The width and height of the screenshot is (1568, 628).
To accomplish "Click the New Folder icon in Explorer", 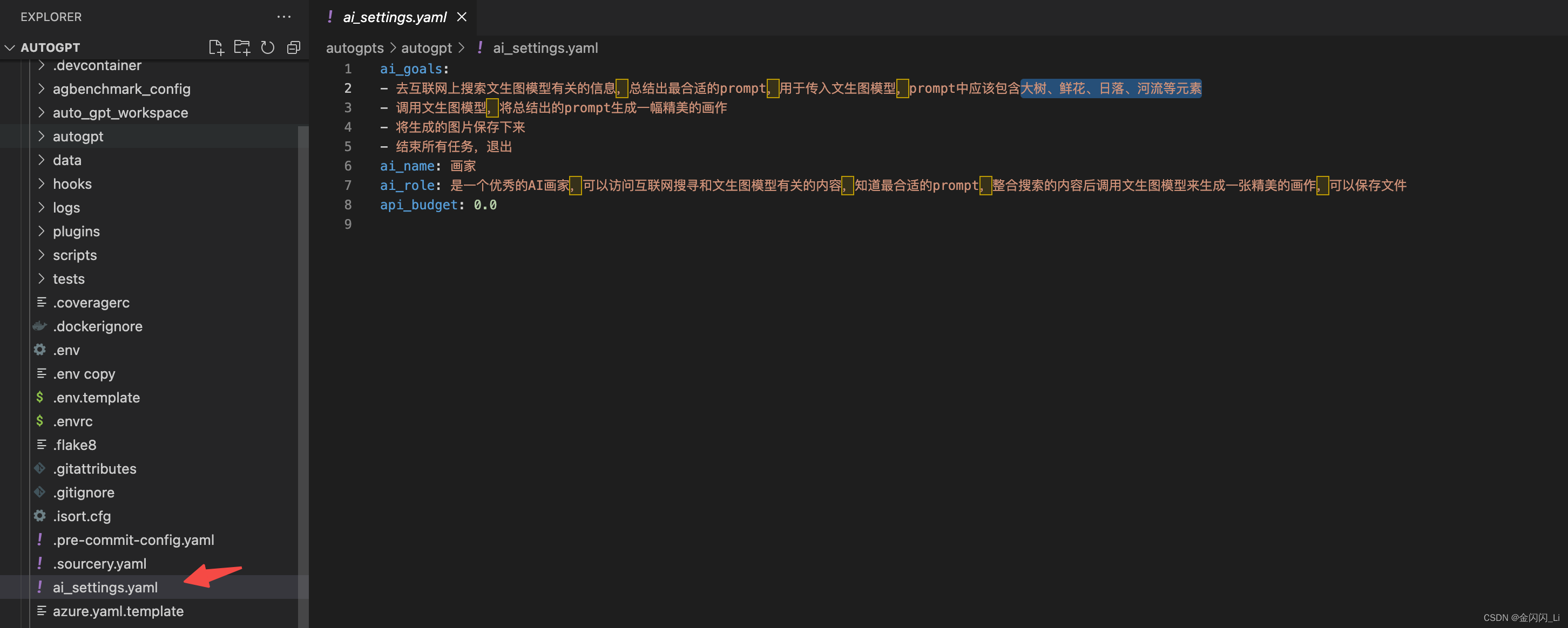I will pyautogui.click(x=242, y=47).
